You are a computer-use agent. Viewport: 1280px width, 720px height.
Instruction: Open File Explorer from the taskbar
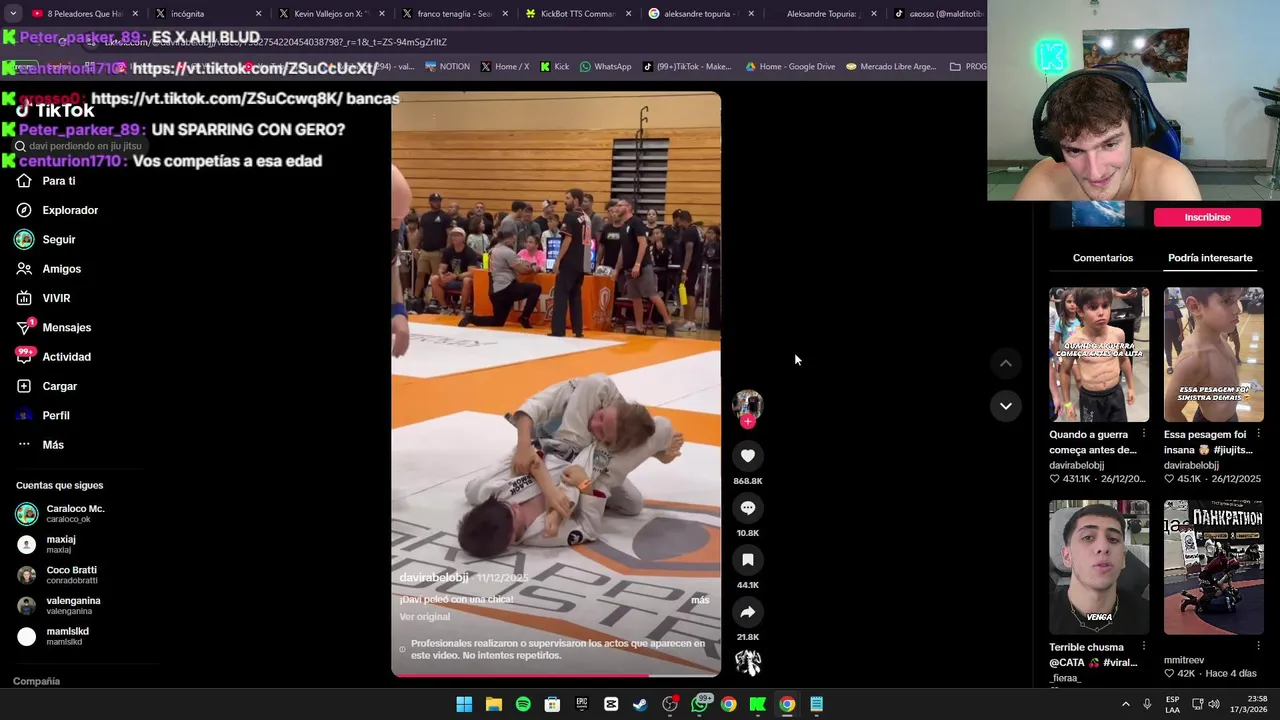pyautogui.click(x=494, y=704)
